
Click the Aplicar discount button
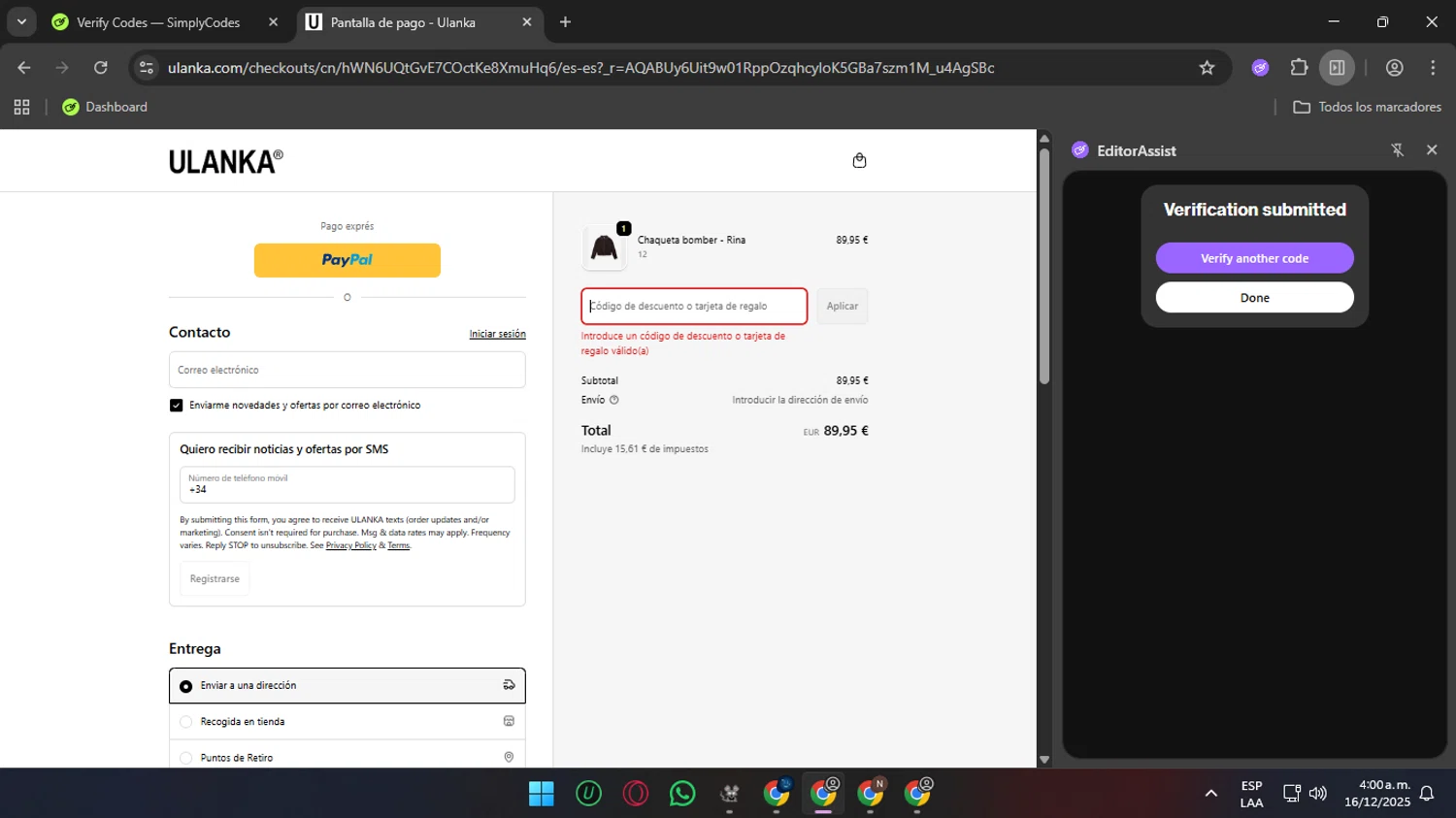point(842,306)
